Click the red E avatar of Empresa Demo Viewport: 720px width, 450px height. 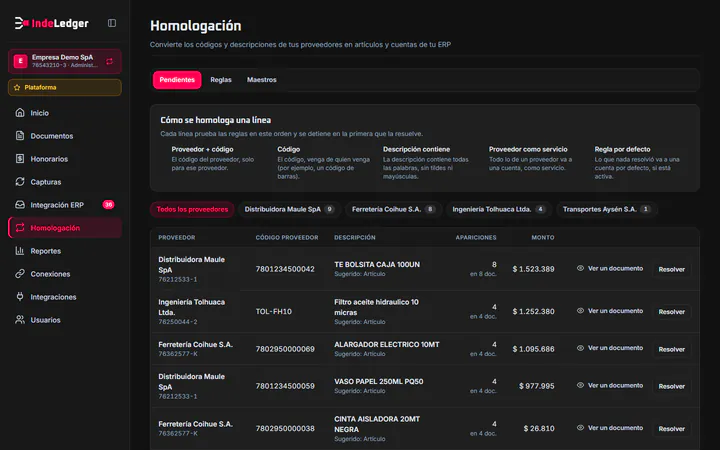pos(20,61)
